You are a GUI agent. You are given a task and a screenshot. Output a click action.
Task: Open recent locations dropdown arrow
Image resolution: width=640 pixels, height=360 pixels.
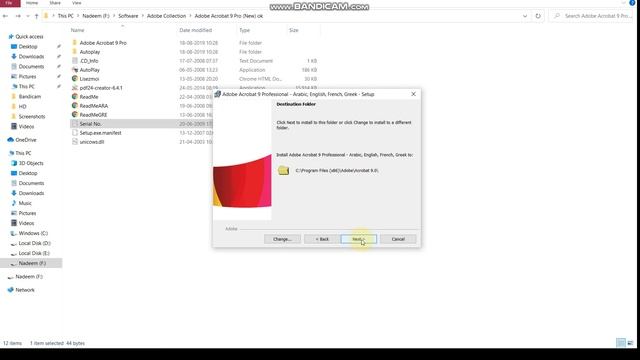28,16
